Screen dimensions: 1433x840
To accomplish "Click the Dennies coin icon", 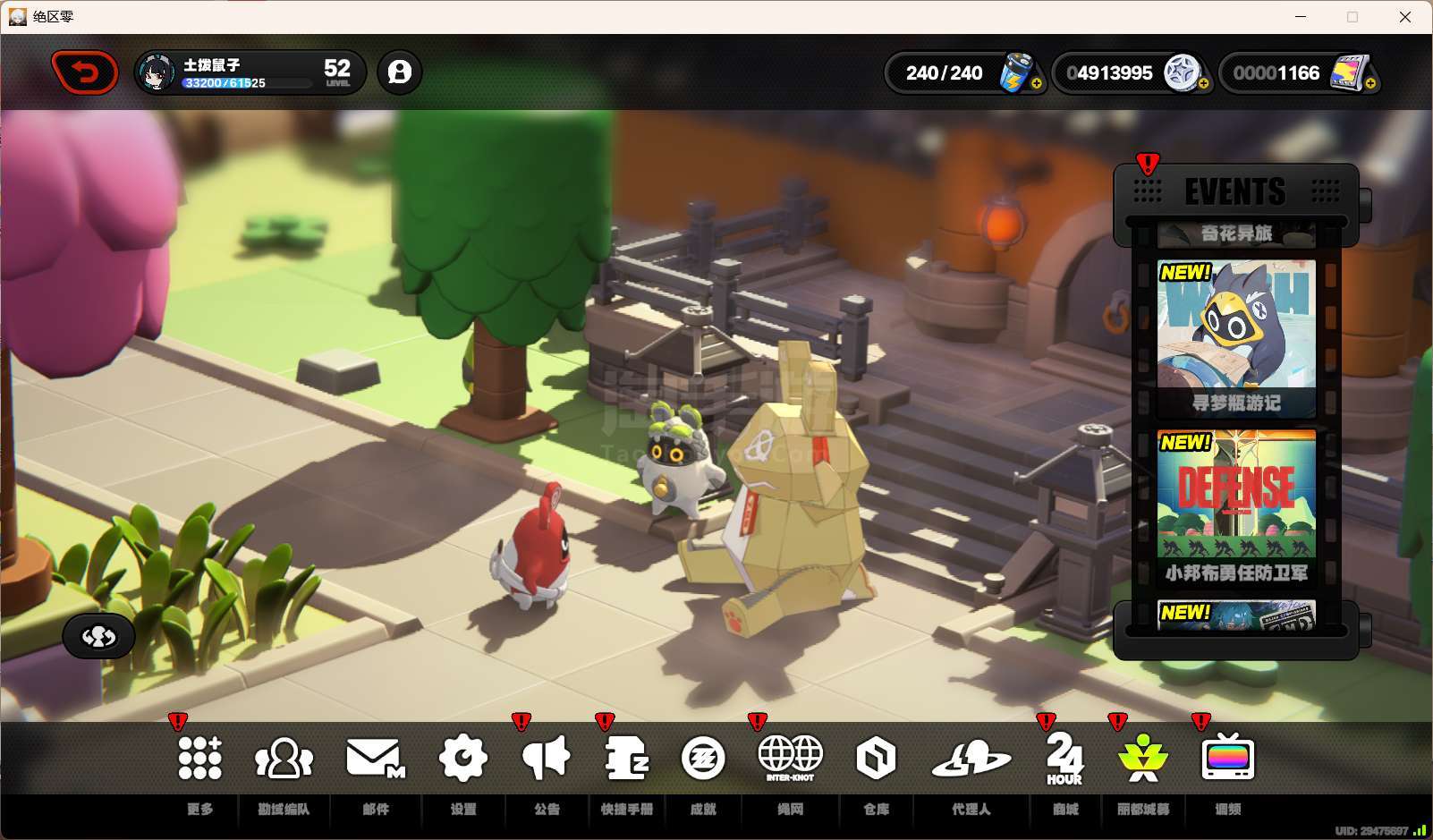I will tap(1181, 72).
